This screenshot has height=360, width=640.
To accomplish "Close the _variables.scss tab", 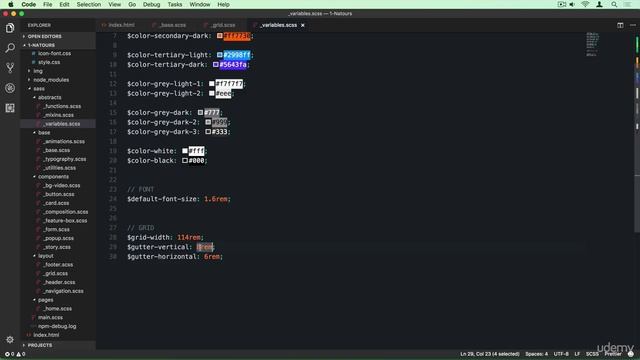I will pyautogui.click(x=303, y=25).
